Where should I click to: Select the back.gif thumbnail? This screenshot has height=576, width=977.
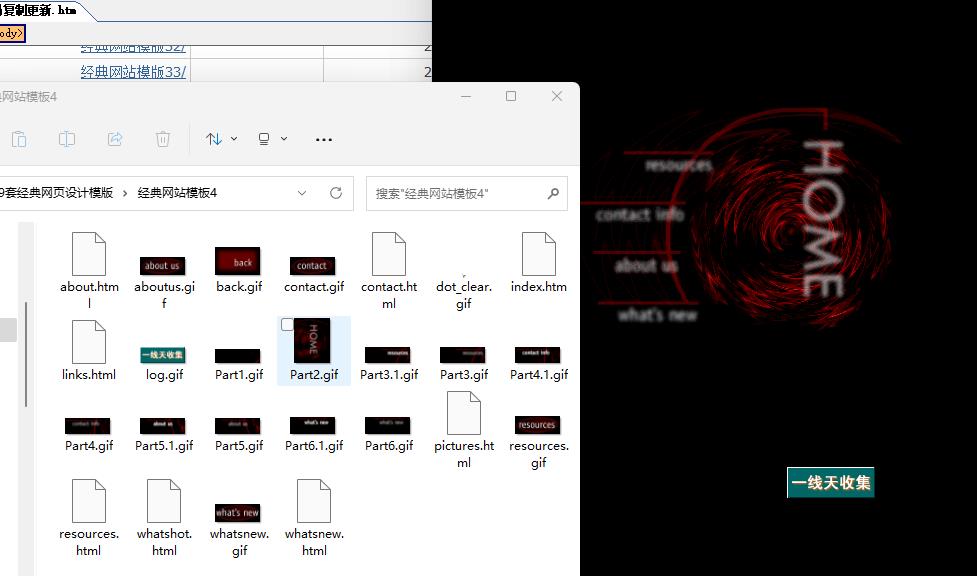click(237, 261)
